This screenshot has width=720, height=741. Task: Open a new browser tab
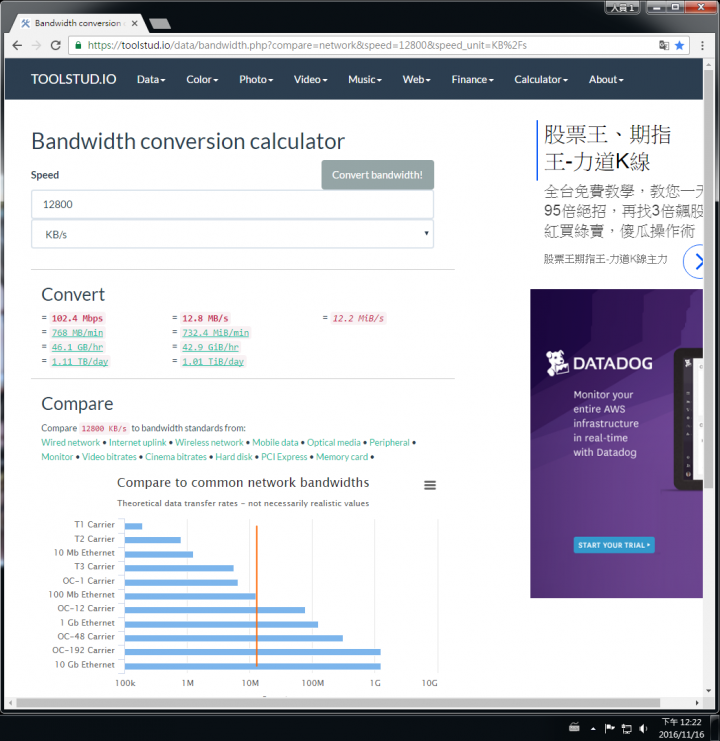pos(160,24)
